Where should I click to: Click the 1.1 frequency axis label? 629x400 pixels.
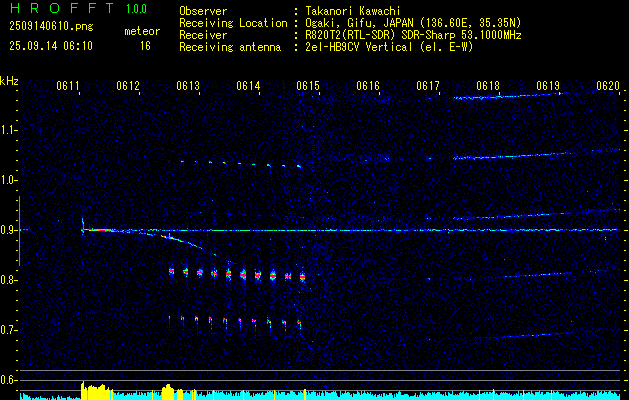click(7, 130)
